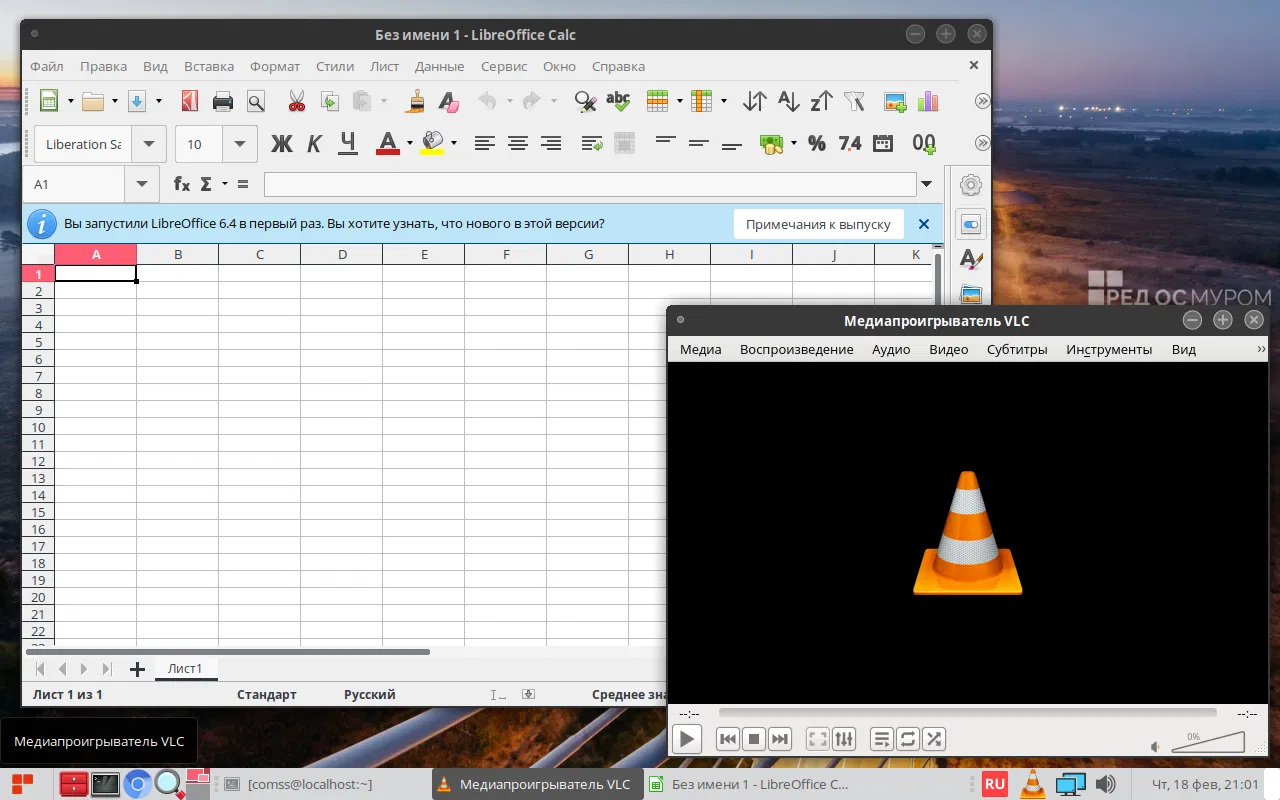The height and width of the screenshot is (800, 1280).
Task: Click the Format as Percent icon
Action: coord(817,144)
